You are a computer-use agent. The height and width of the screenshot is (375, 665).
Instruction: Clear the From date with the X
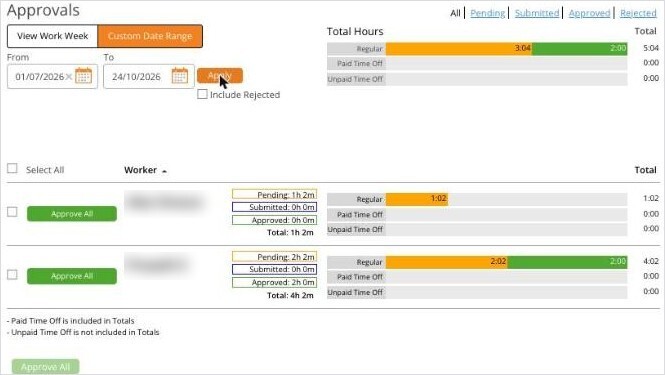[69, 77]
